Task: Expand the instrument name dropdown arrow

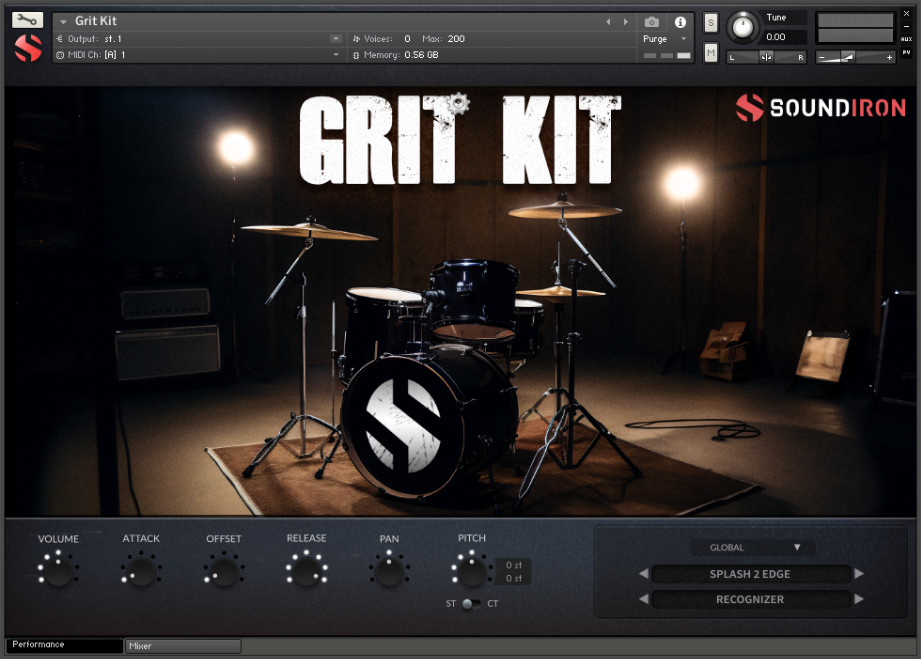Action: coord(63,22)
